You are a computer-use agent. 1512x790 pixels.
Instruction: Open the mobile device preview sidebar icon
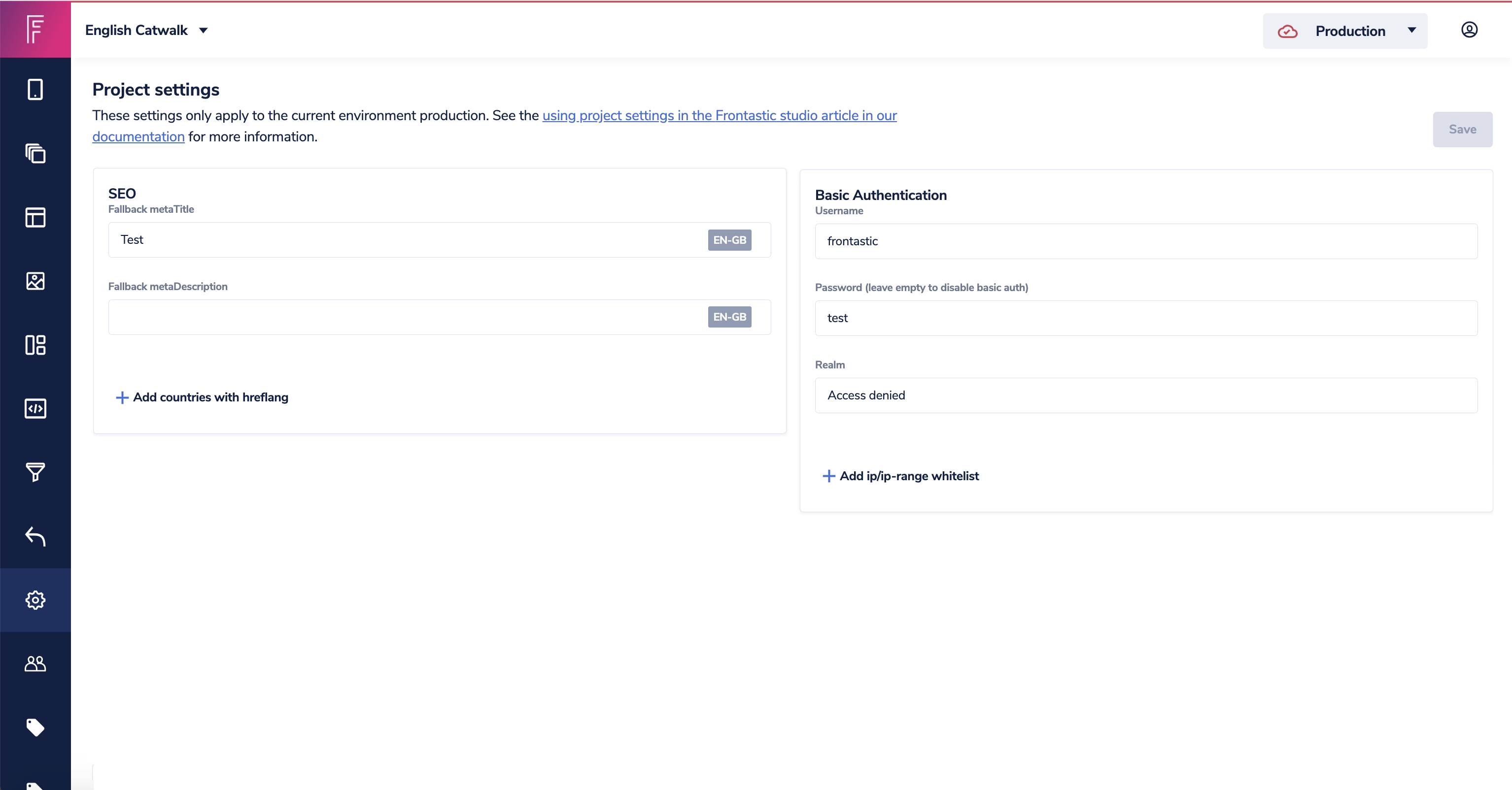tap(35, 90)
